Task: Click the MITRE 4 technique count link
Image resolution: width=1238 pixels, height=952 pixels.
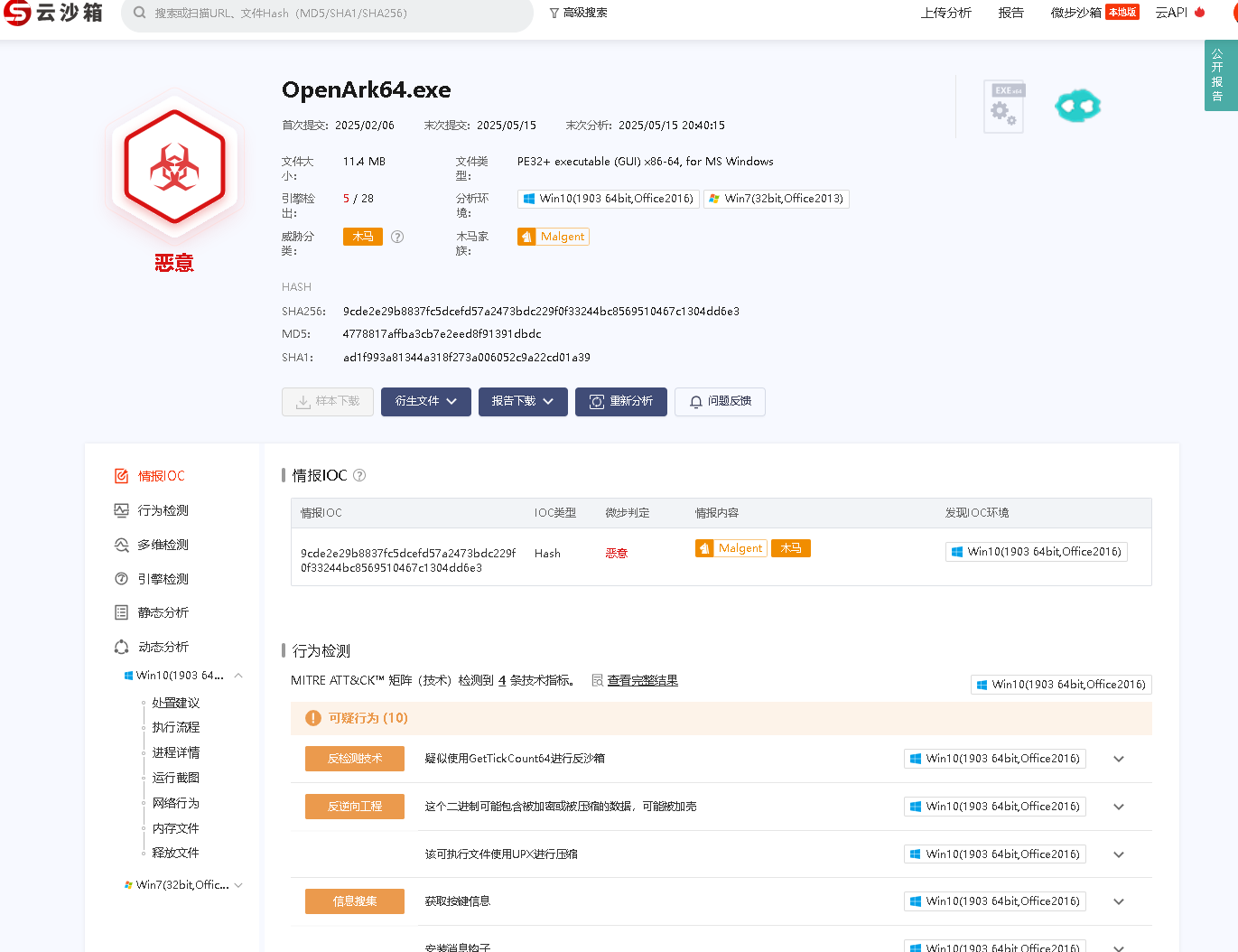Action: pyautogui.click(x=502, y=680)
